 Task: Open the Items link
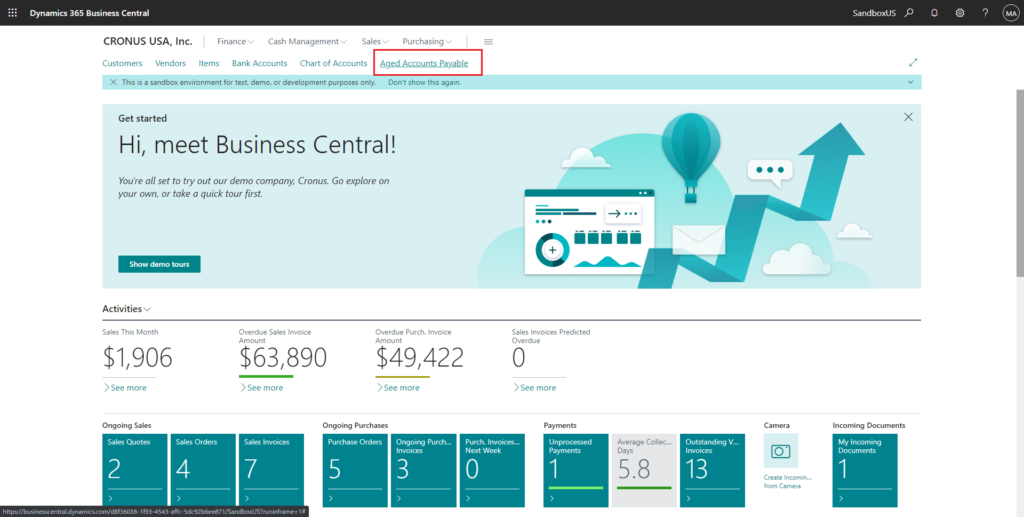[209, 63]
